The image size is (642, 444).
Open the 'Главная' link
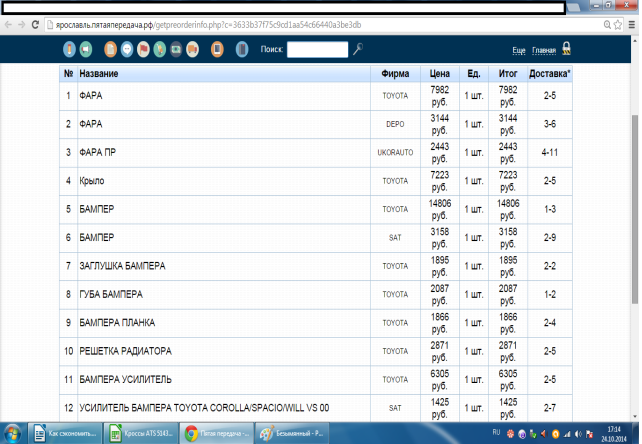(544, 50)
